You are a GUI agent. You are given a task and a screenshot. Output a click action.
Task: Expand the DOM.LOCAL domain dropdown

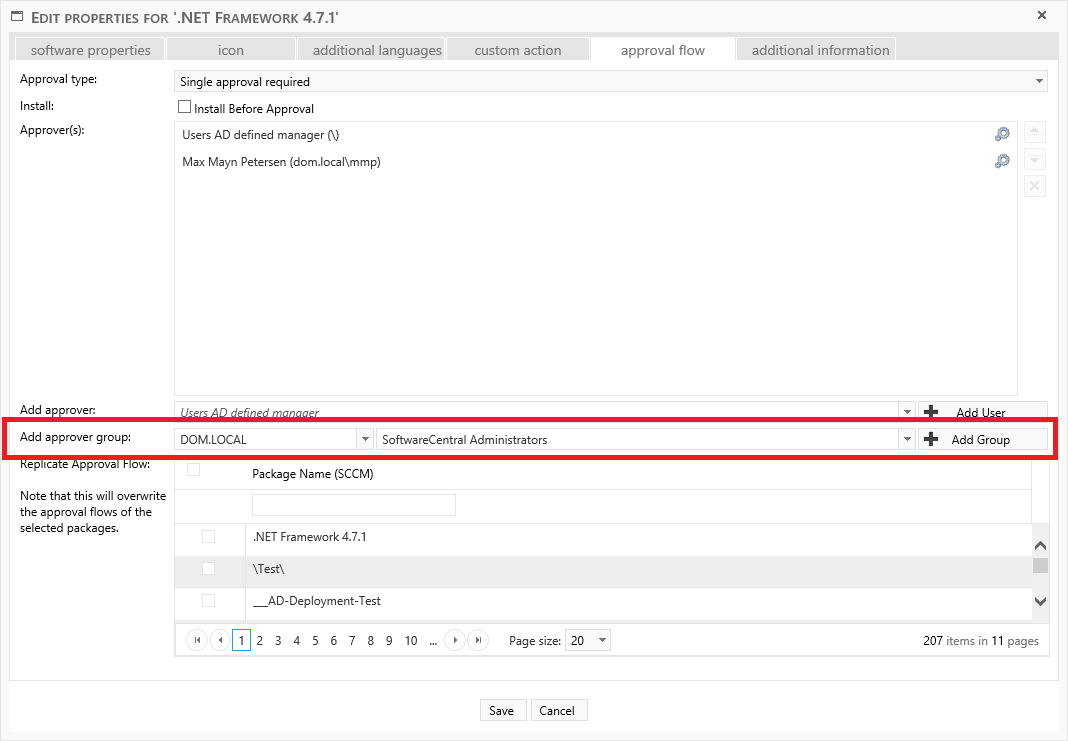(364, 439)
